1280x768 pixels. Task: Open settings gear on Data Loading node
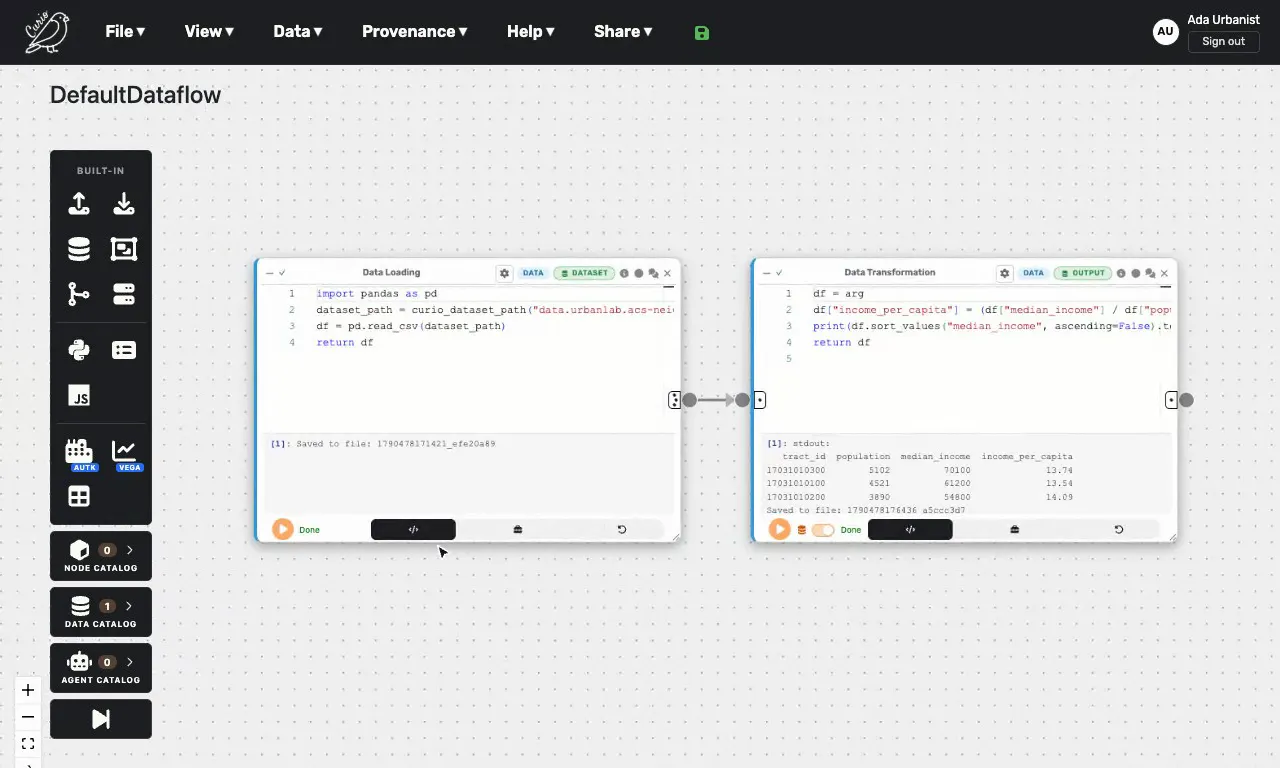coord(505,273)
